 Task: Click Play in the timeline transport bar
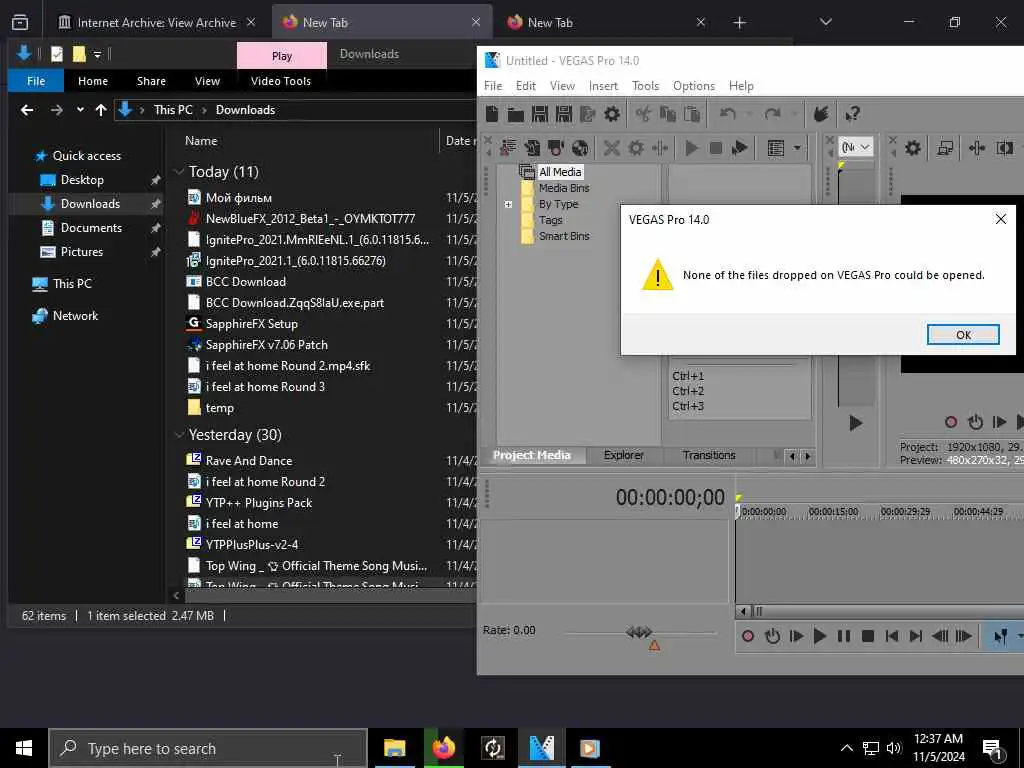[820, 636]
